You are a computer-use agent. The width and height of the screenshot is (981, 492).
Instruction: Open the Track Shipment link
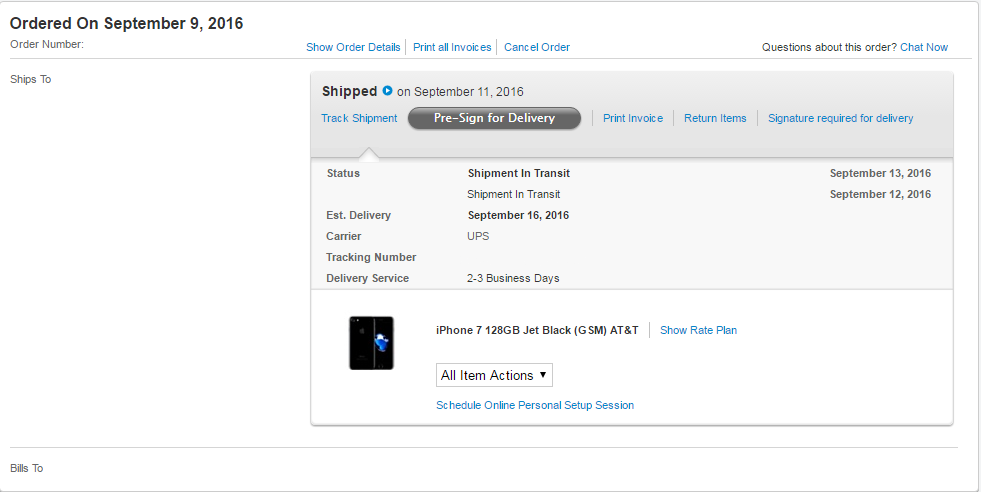click(359, 118)
